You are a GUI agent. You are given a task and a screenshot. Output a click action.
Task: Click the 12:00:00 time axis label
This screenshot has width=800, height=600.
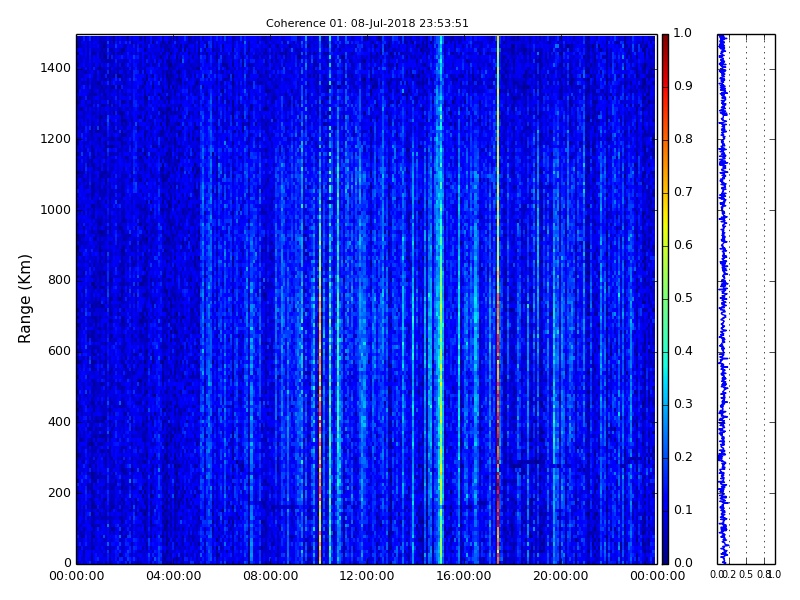click(x=367, y=576)
